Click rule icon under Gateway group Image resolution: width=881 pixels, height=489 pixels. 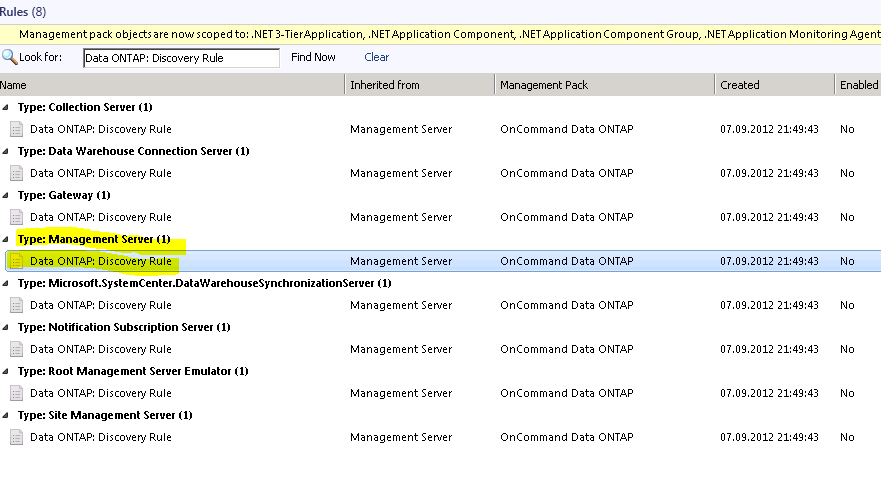(16, 217)
